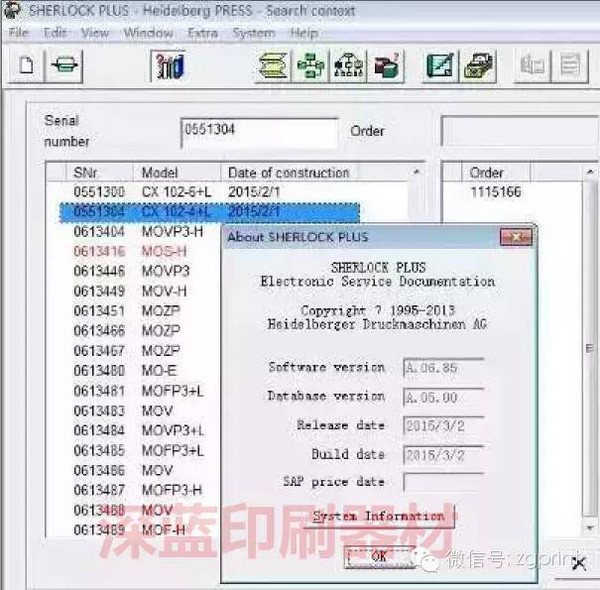600x590 pixels.
Task: Close the About SHERLOCK PLUS dialog
Action: point(515,237)
